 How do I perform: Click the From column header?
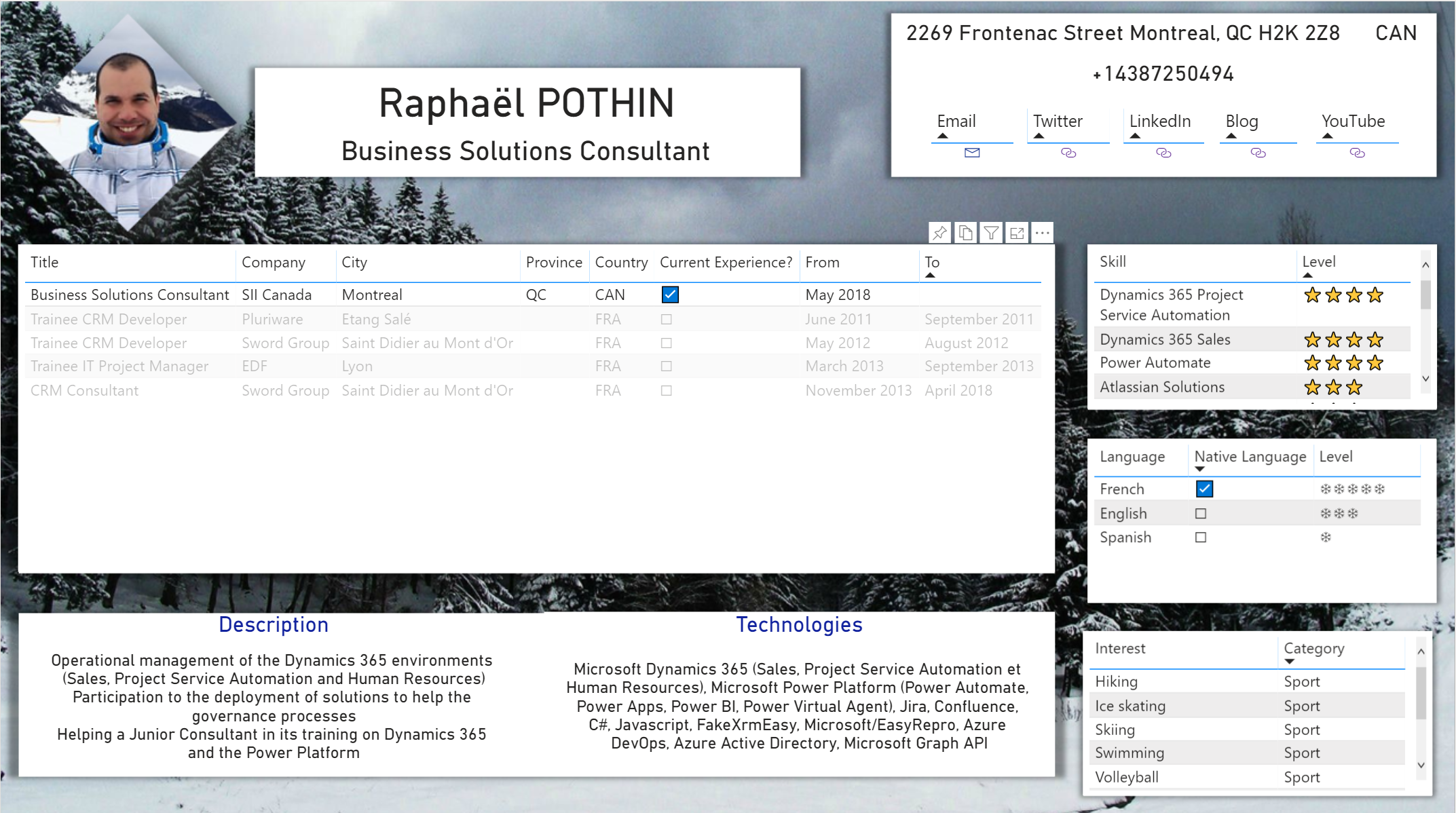click(822, 263)
